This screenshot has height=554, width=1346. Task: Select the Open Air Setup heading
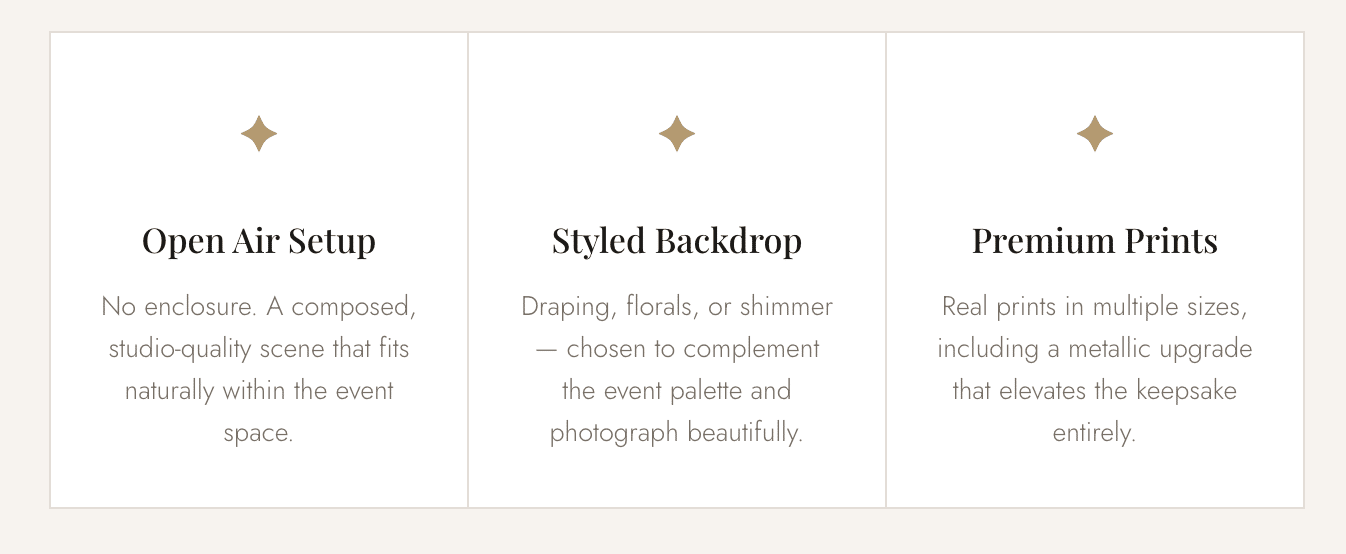(259, 241)
